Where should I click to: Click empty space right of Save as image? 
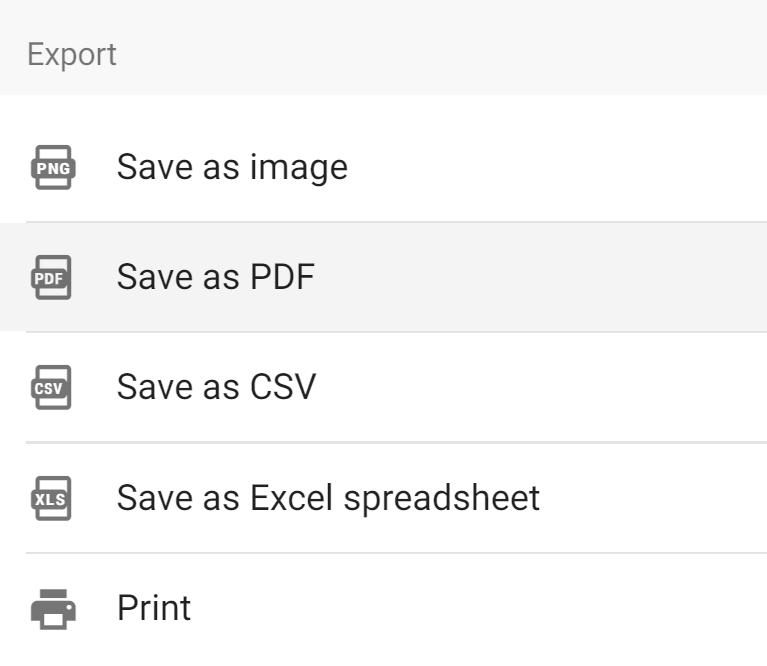pyautogui.click(x=558, y=167)
